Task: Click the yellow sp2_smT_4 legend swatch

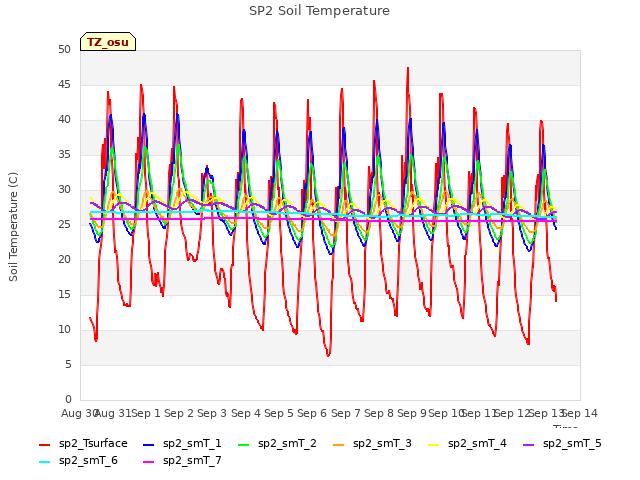Action: [x=433, y=444]
